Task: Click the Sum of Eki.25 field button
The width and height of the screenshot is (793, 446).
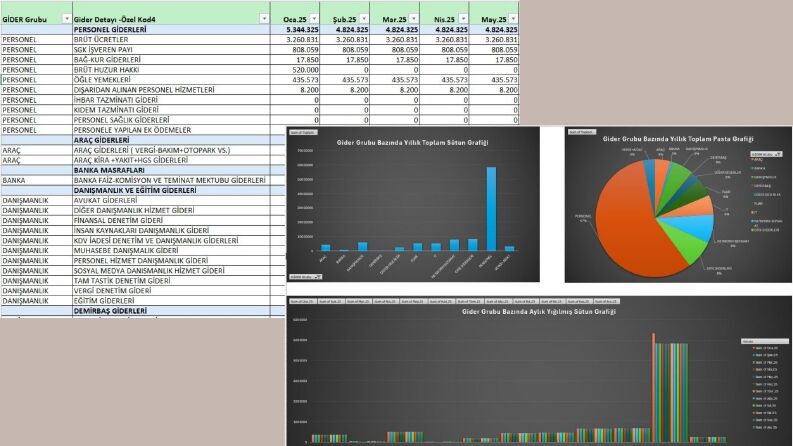Action: point(551,301)
